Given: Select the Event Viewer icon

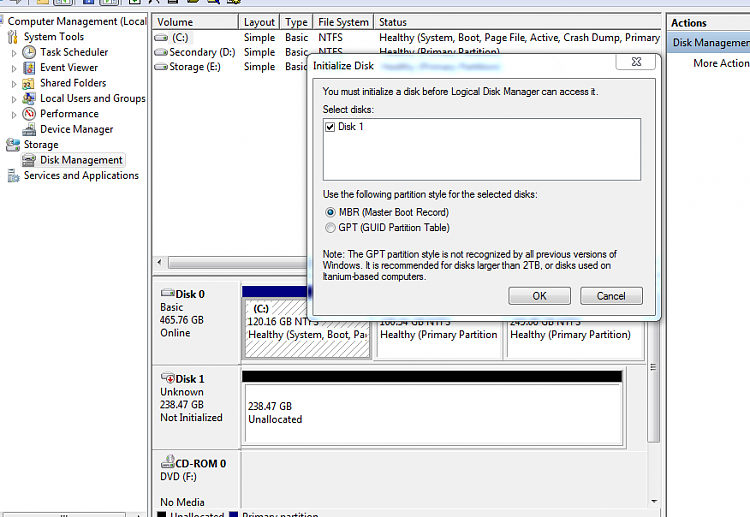Looking at the screenshot, I should (x=29, y=67).
